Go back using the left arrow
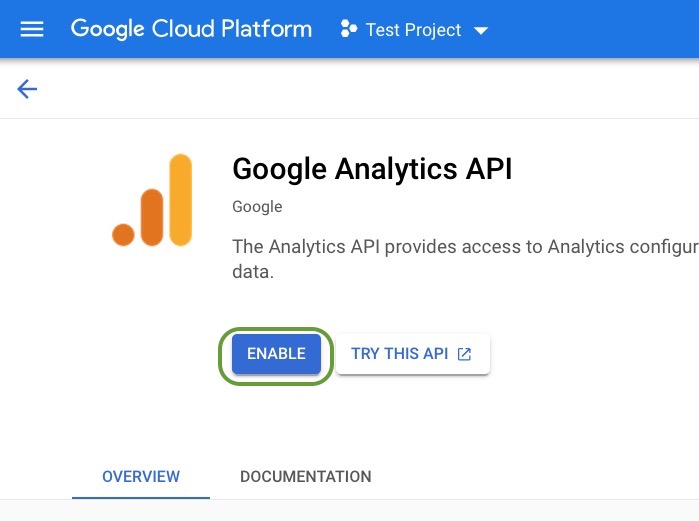This screenshot has width=699, height=521. (27, 90)
